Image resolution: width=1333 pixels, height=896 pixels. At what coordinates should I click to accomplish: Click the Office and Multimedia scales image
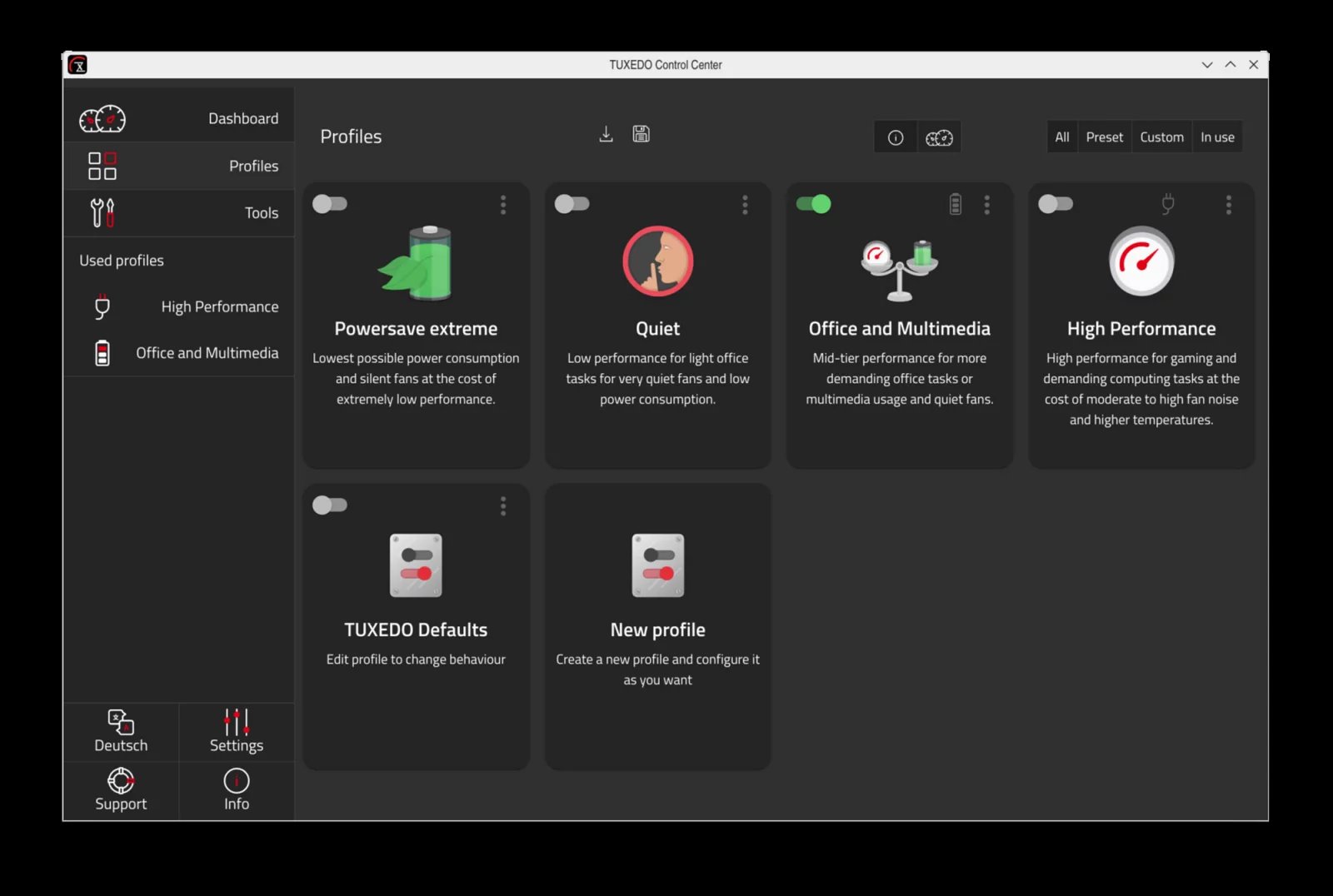[900, 269]
